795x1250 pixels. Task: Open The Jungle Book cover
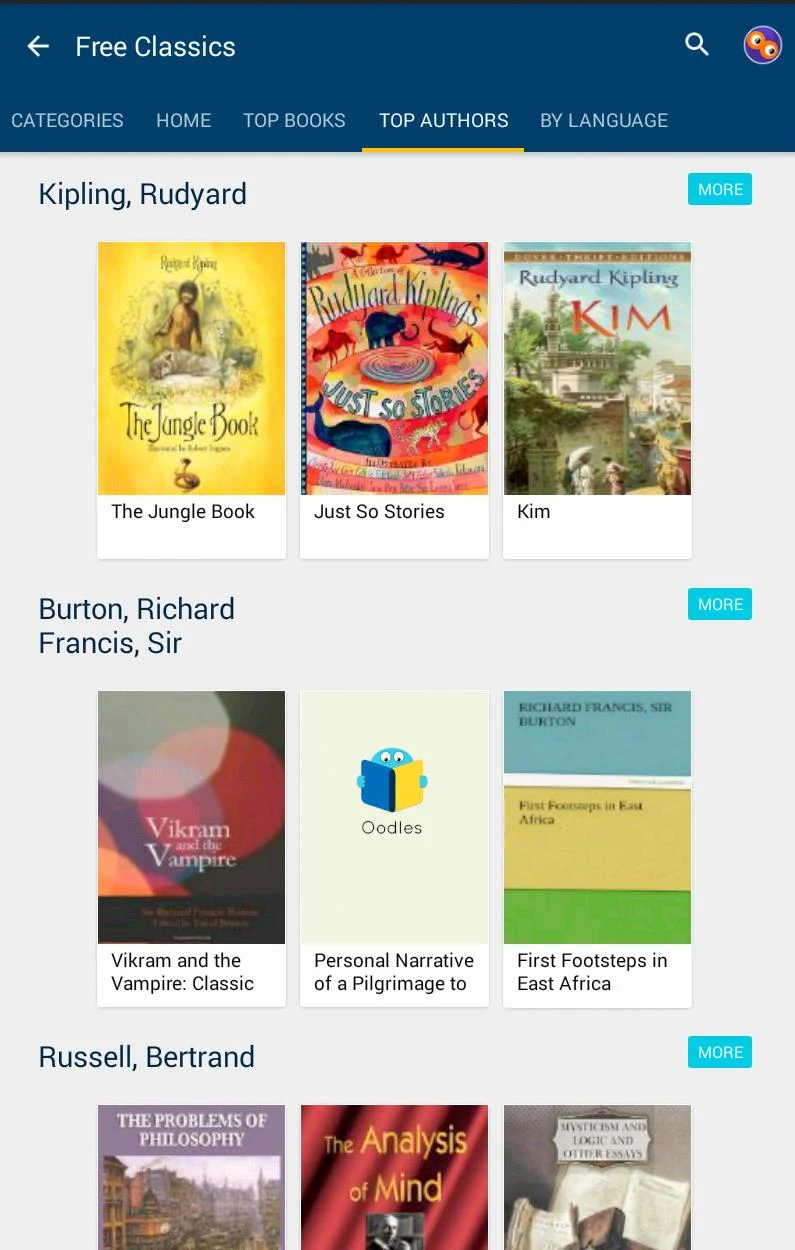pyautogui.click(x=191, y=368)
